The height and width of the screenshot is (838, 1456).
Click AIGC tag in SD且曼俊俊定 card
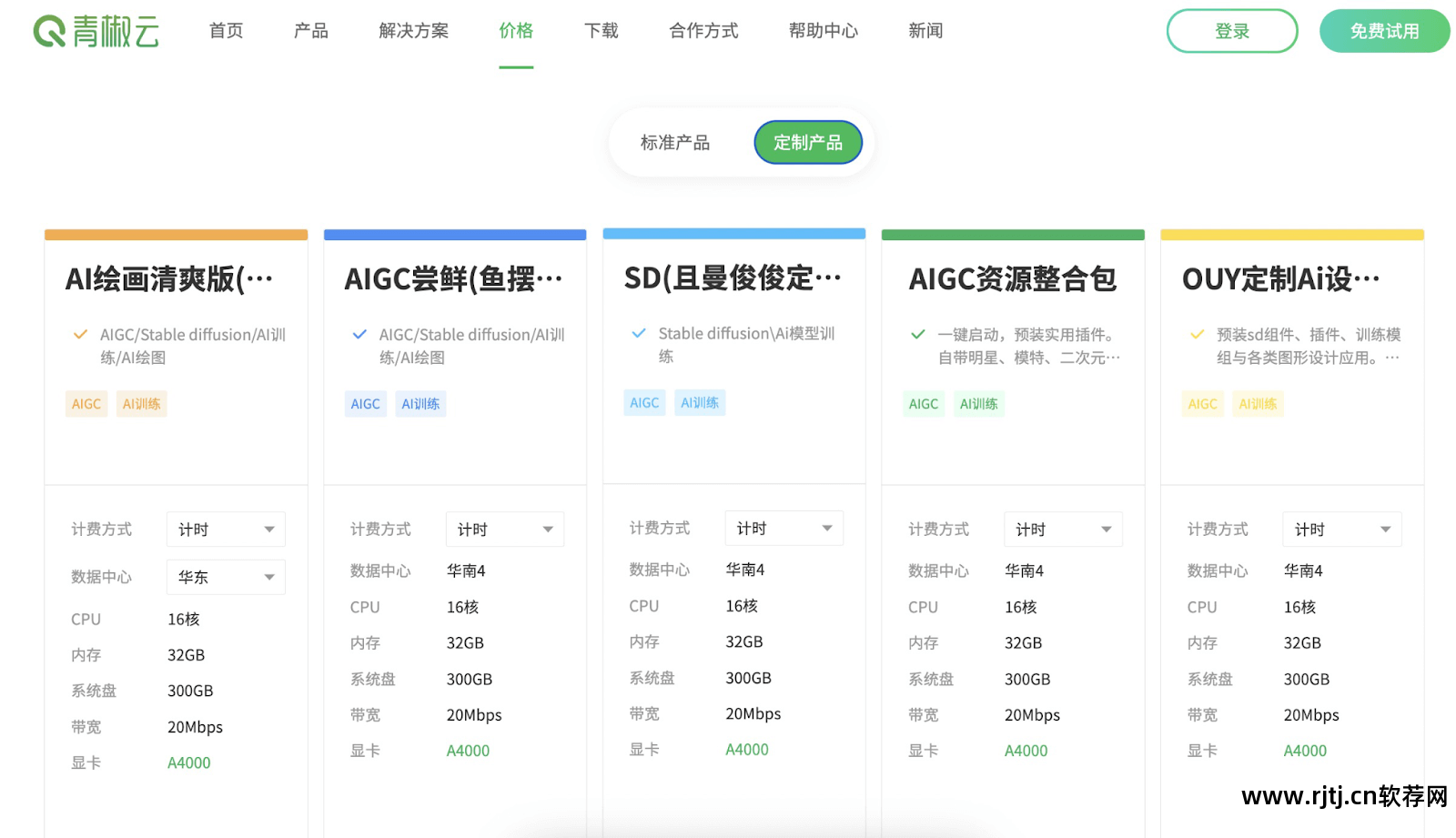pos(644,403)
